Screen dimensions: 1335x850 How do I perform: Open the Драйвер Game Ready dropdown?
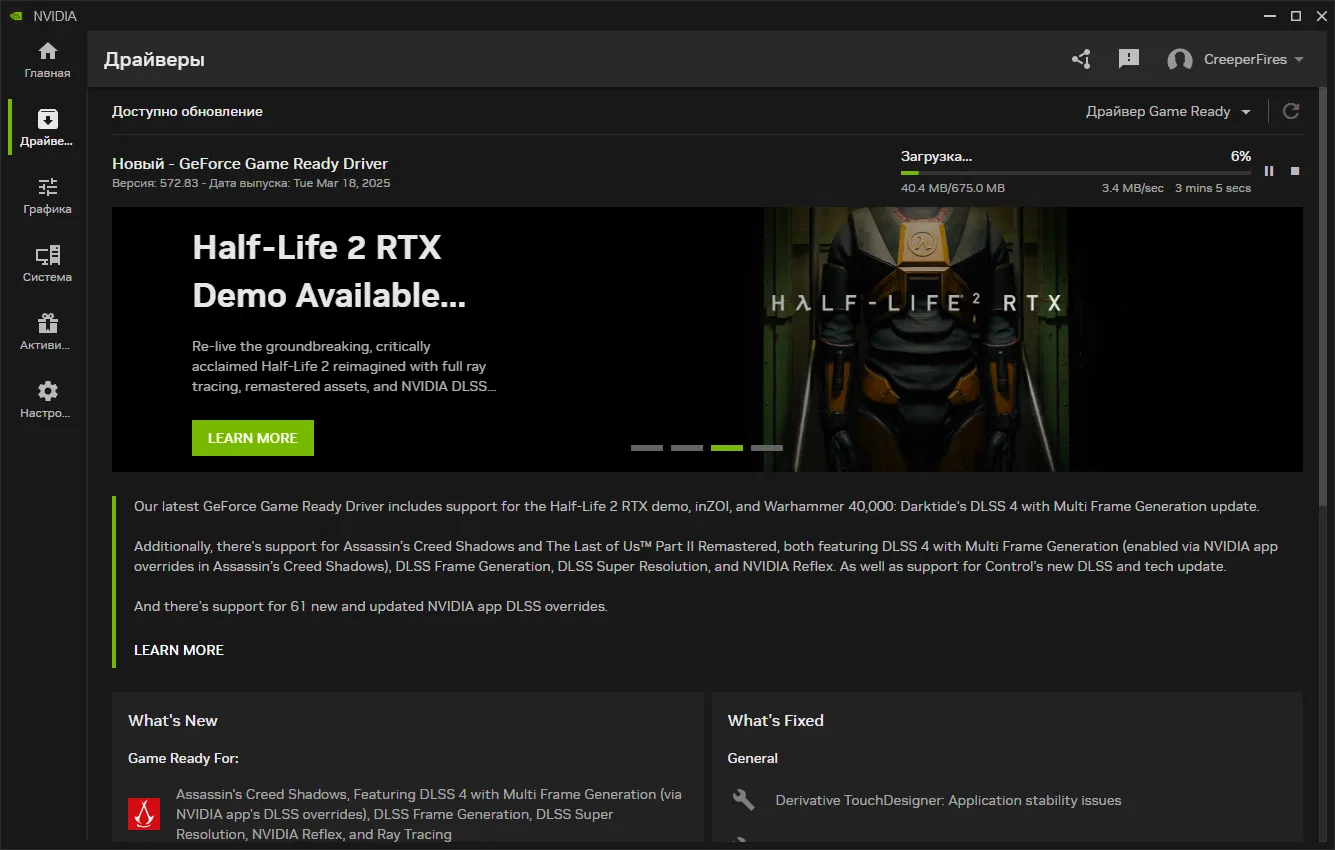(1168, 111)
